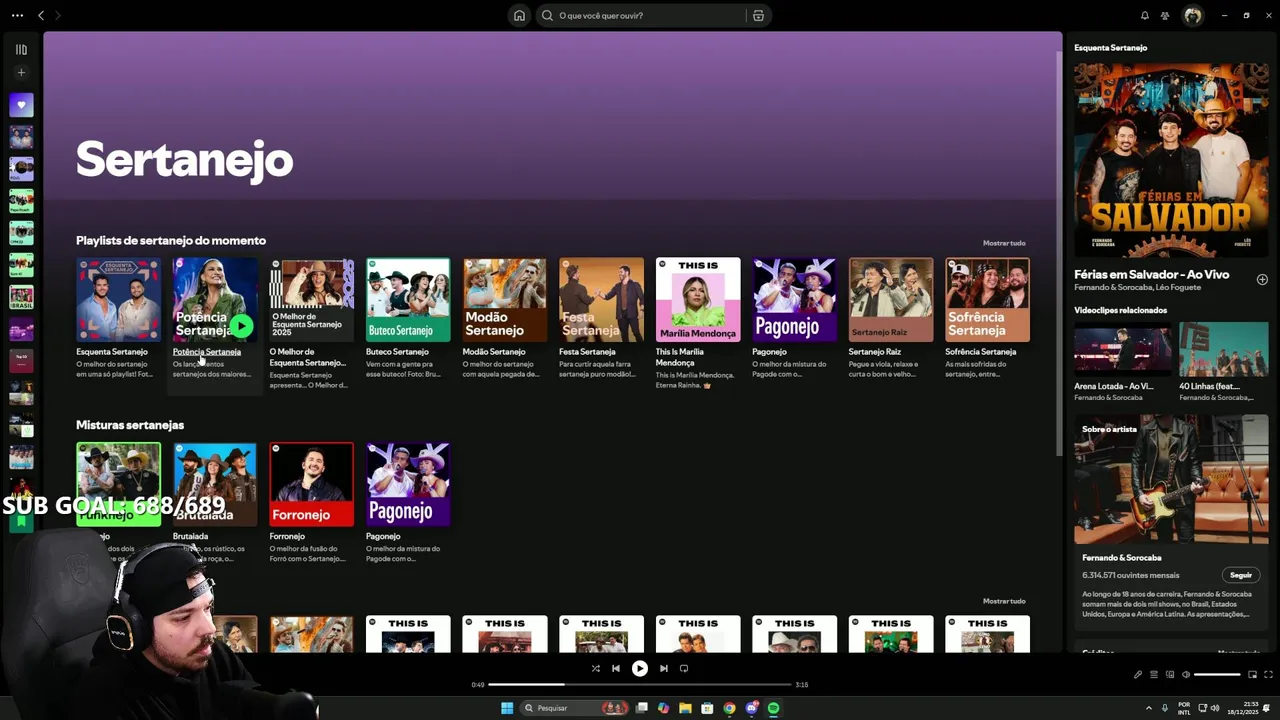Seek on the song progress bar
Screen dimensions: 1280x720
click(x=640, y=685)
